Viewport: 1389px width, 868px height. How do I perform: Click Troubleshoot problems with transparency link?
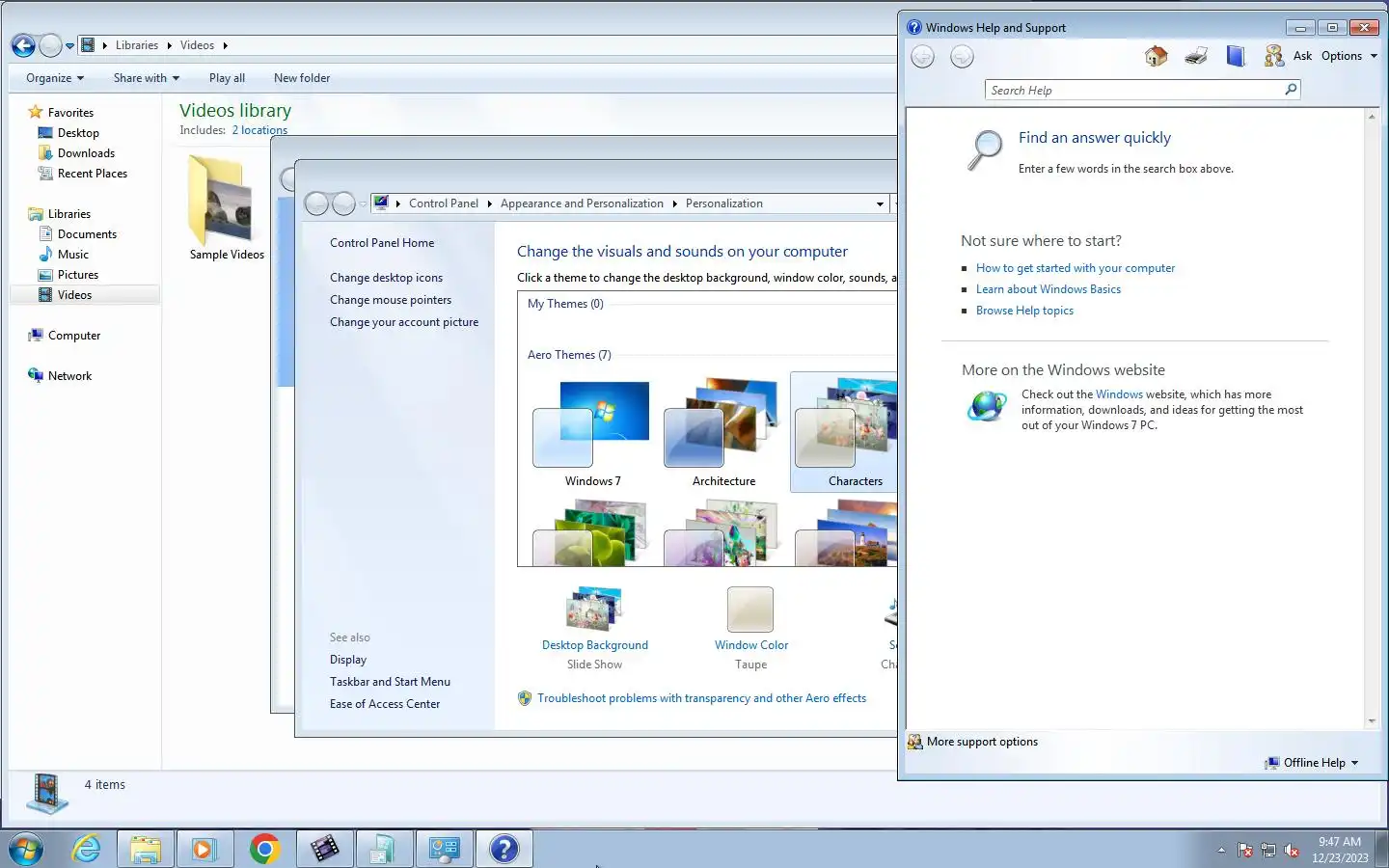[x=701, y=698]
